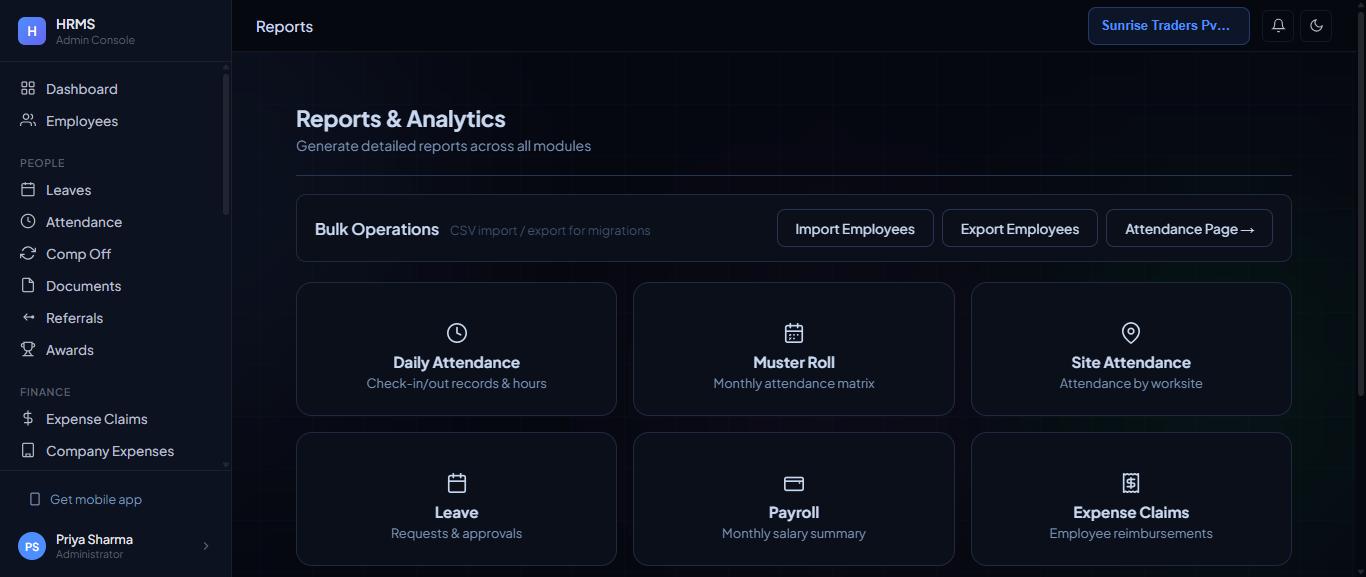Click the Awards trophy icon

[28, 350]
